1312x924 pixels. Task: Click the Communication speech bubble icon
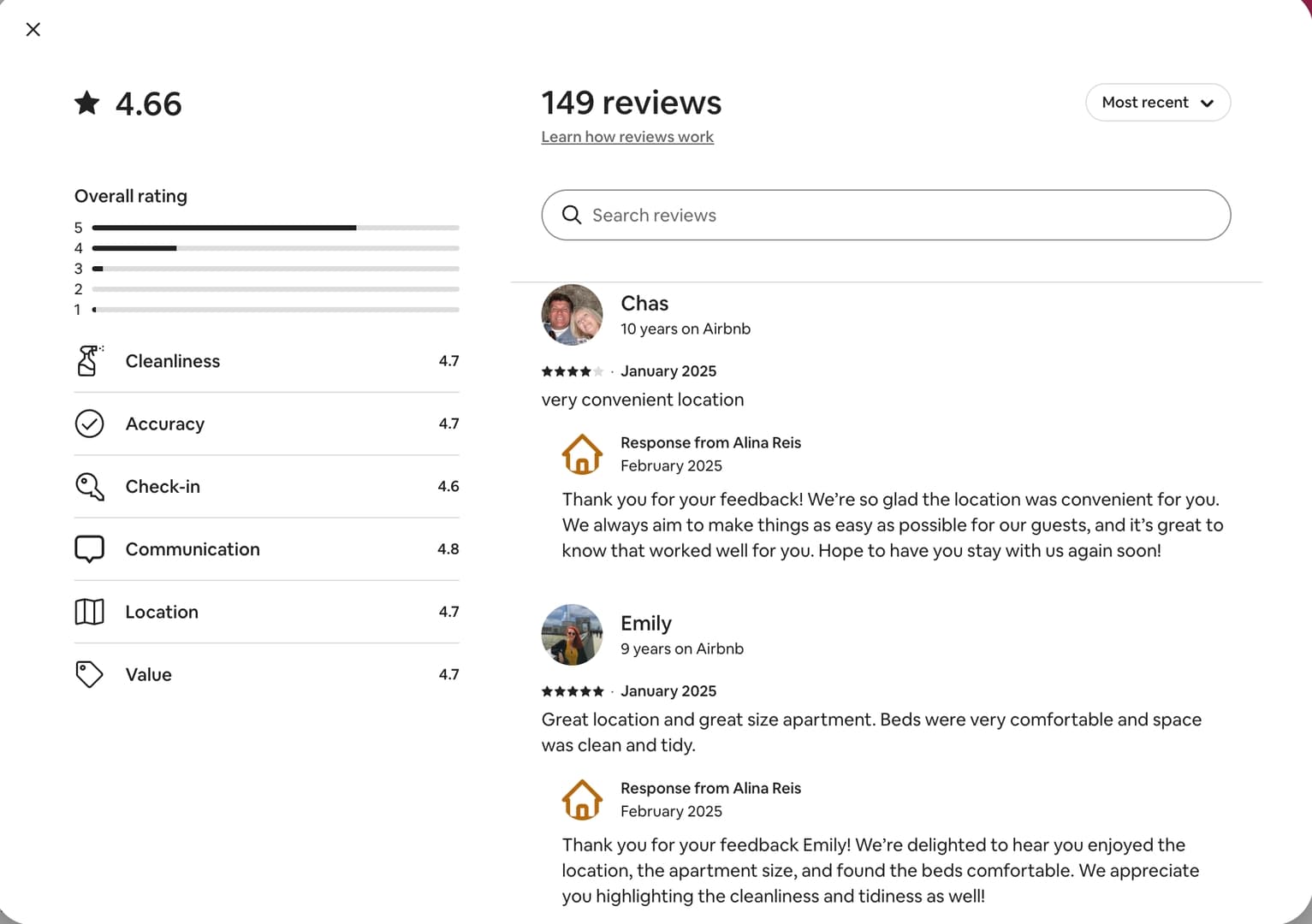pos(89,549)
